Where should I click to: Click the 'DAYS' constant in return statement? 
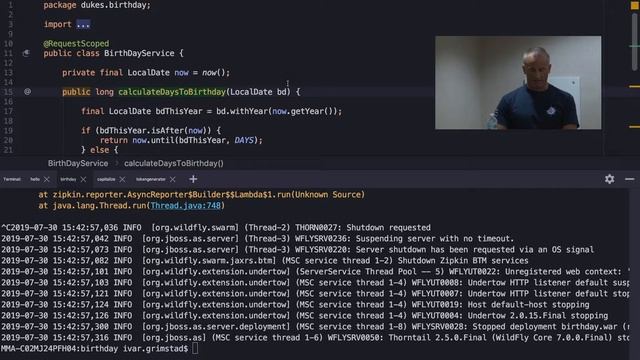pos(244,140)
